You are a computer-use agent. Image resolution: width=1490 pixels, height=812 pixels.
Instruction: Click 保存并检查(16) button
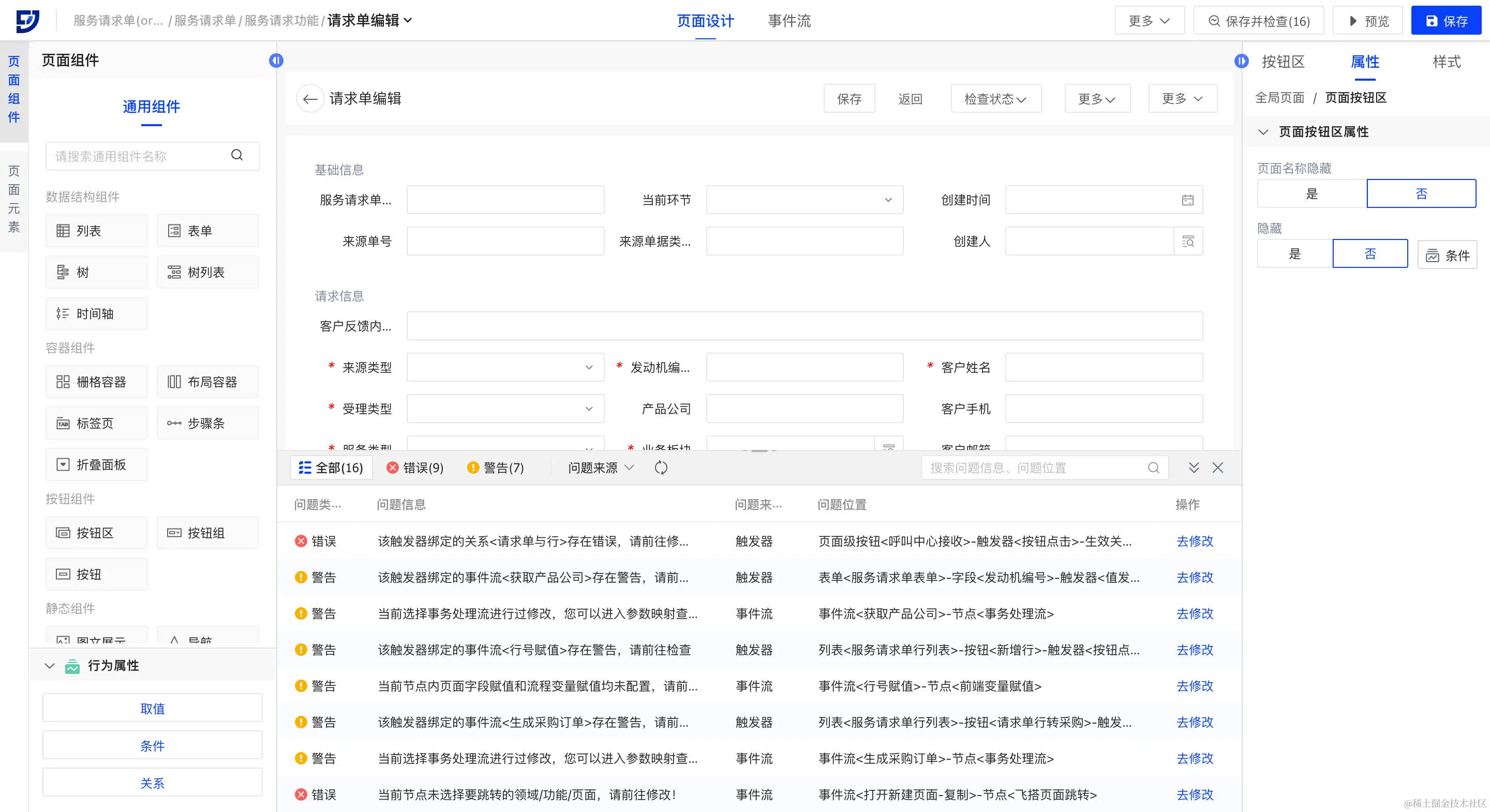tap(1259, 21)
